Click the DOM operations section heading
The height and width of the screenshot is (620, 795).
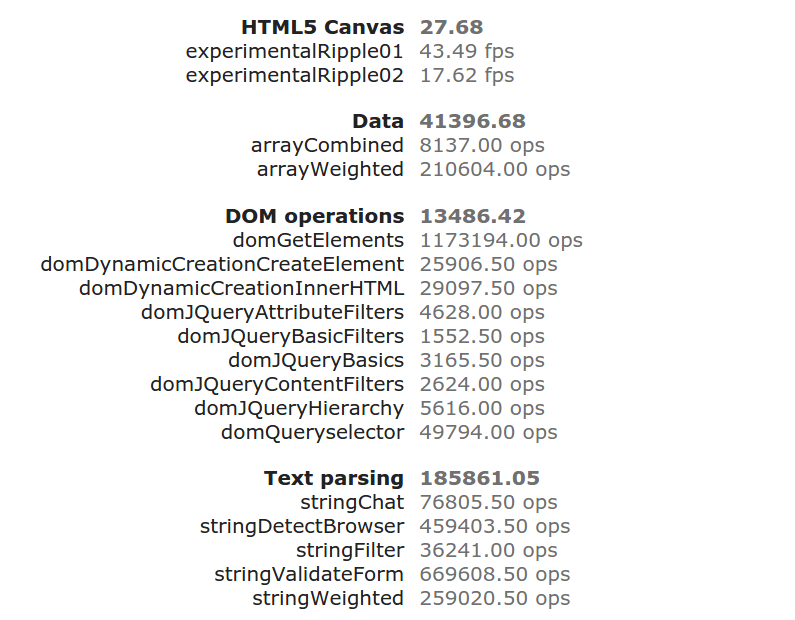pos(314,216)
